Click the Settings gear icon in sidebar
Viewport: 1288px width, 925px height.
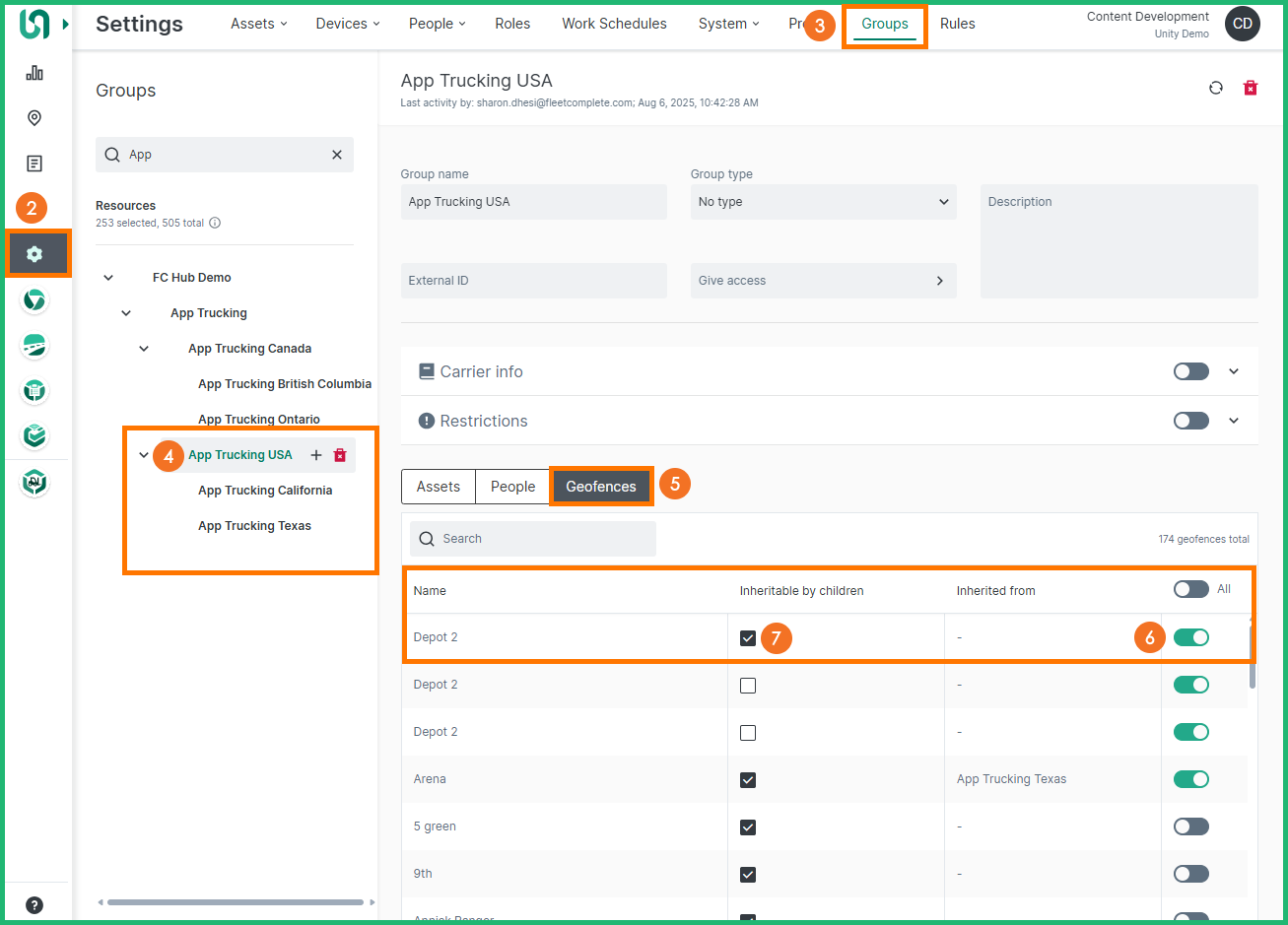(35, 254)
